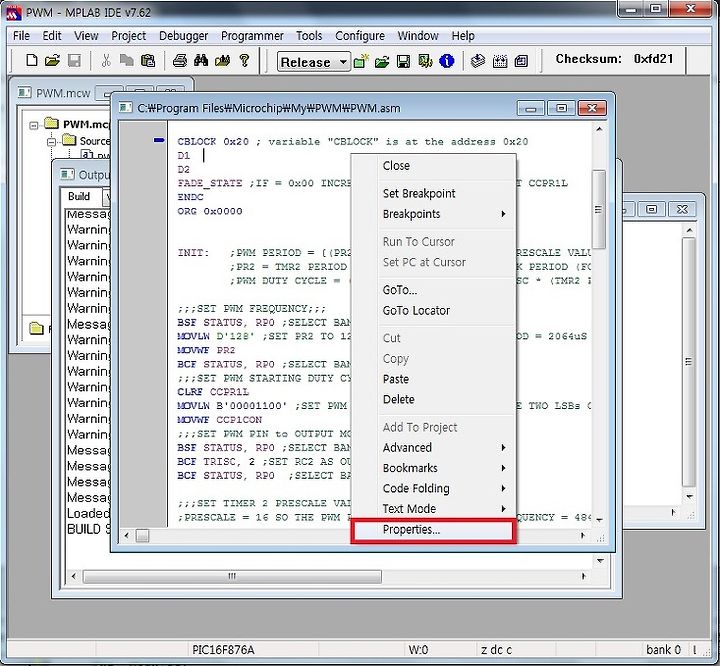The width and height of the screenshot is (720, 666).
Task: Click the W:0 status bar entry
Action: [418, 650]
